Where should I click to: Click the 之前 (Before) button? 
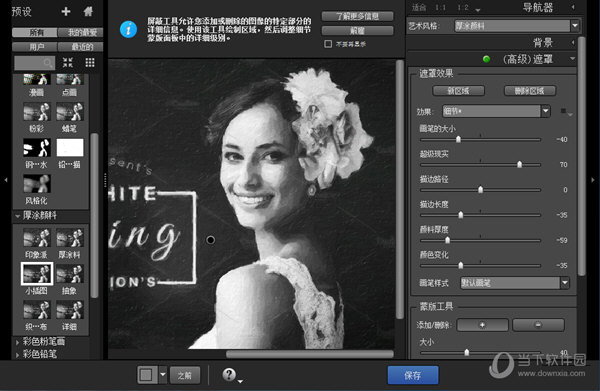coord(185,375)
